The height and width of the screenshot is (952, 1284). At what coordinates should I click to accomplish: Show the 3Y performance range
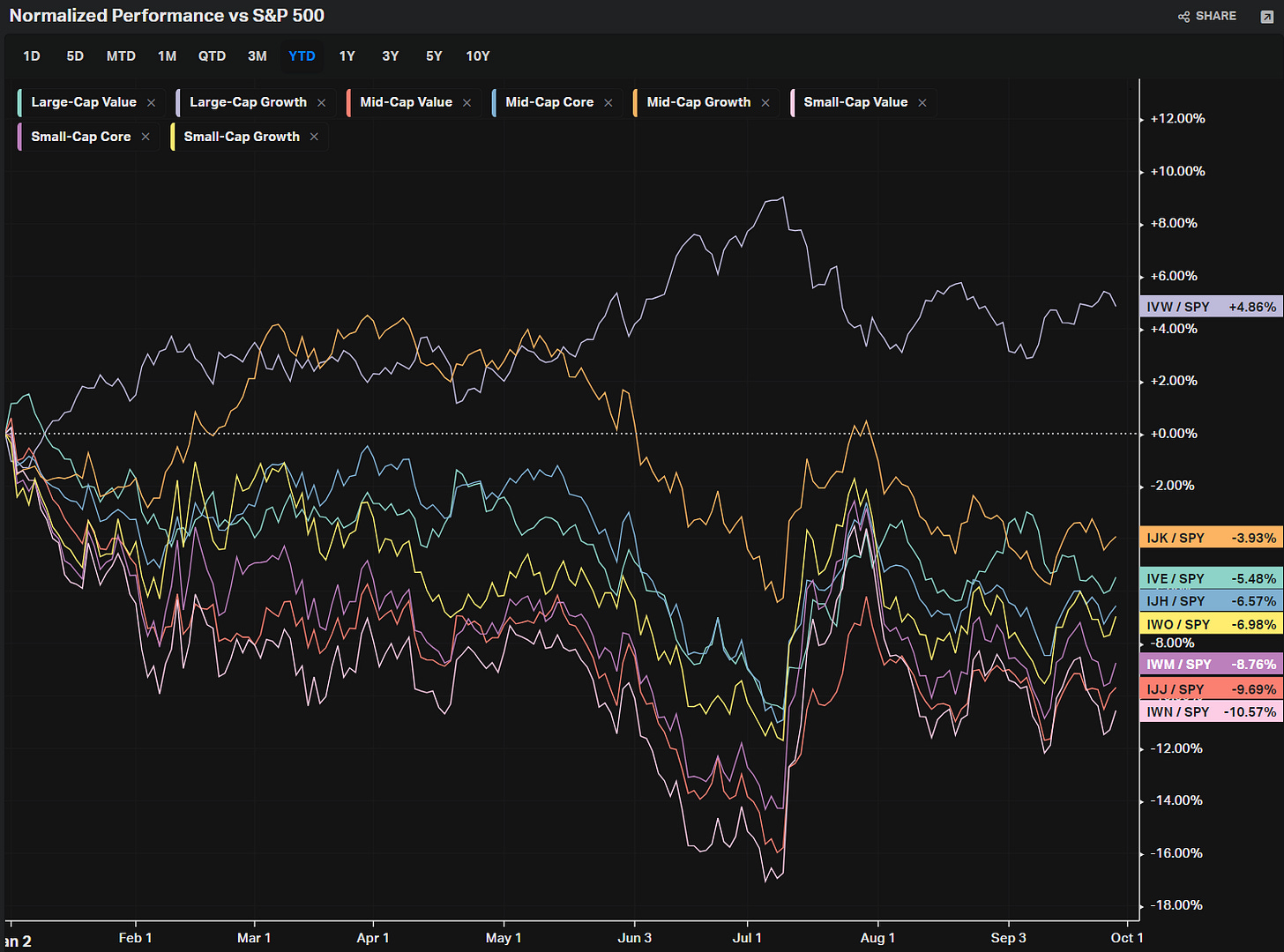391,56
